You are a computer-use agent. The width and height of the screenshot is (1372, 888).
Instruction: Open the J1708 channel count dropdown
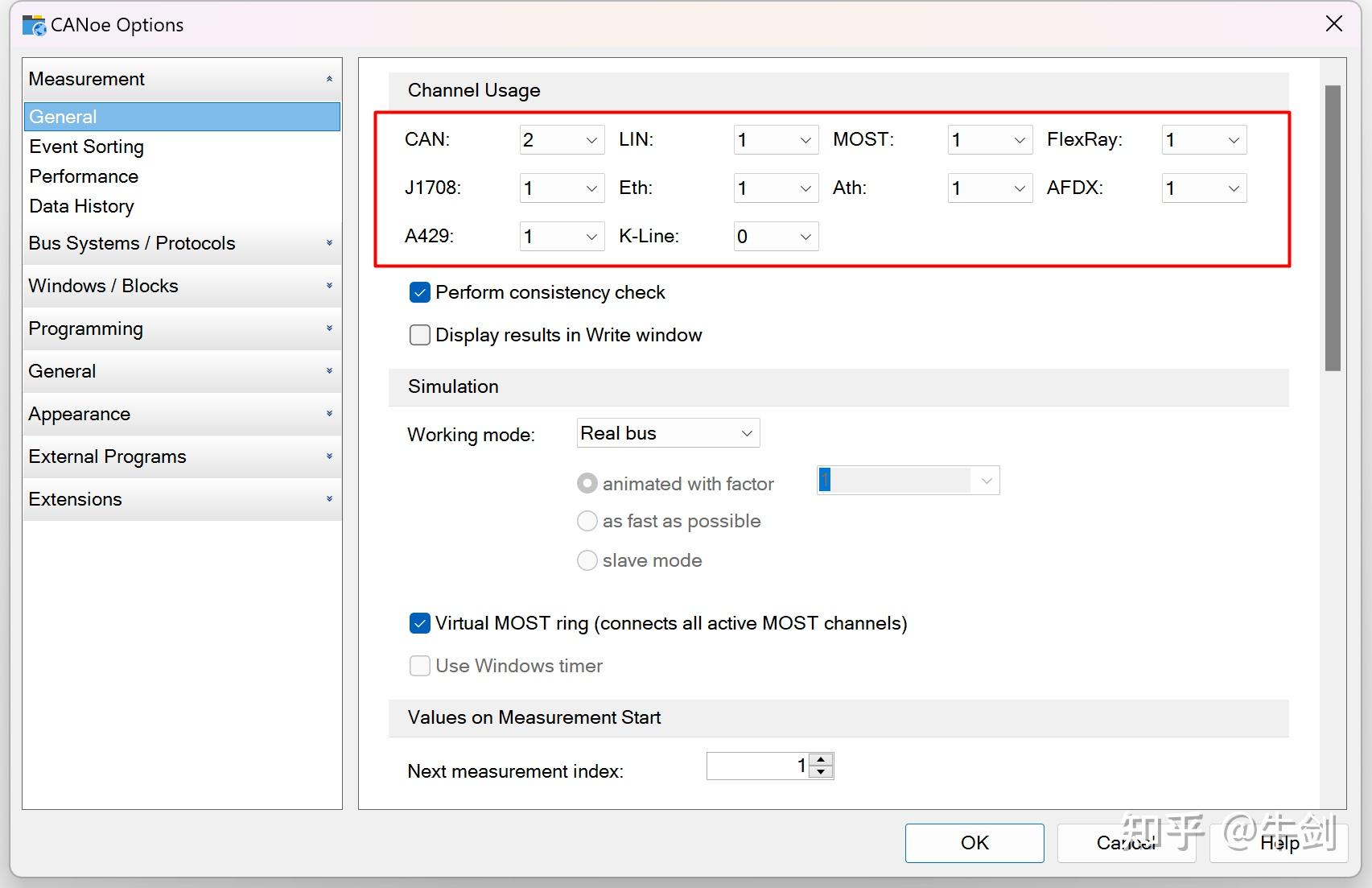(x=562, y=188)
